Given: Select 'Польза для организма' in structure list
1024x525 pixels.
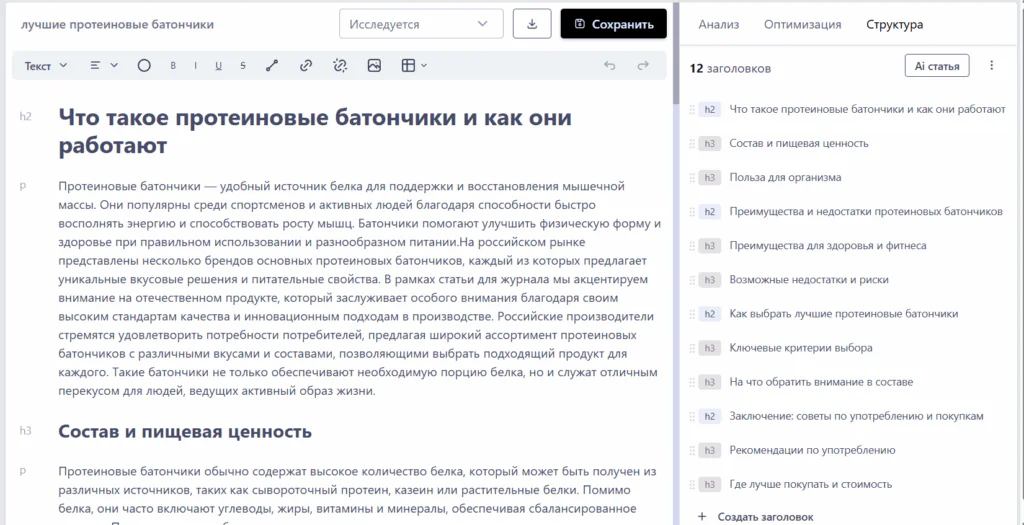Looking at the screenshot, I should pyautogui.click(x=785, y=177).
